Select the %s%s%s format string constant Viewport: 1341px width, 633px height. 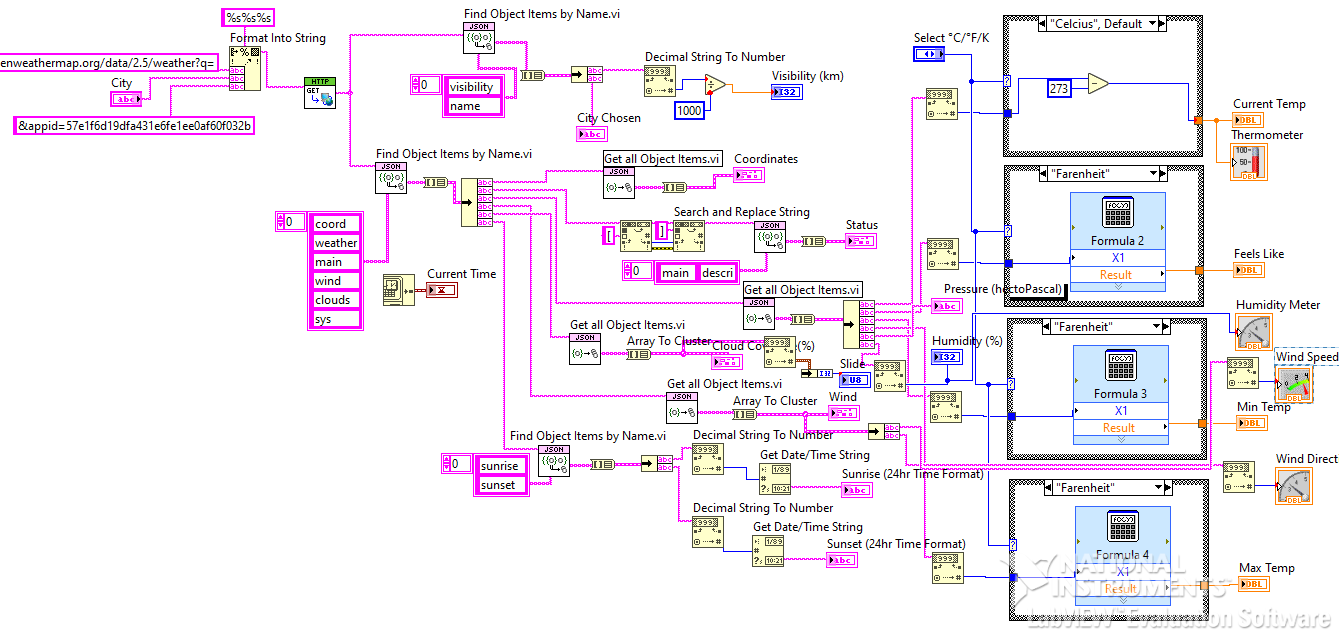[246, 18]
